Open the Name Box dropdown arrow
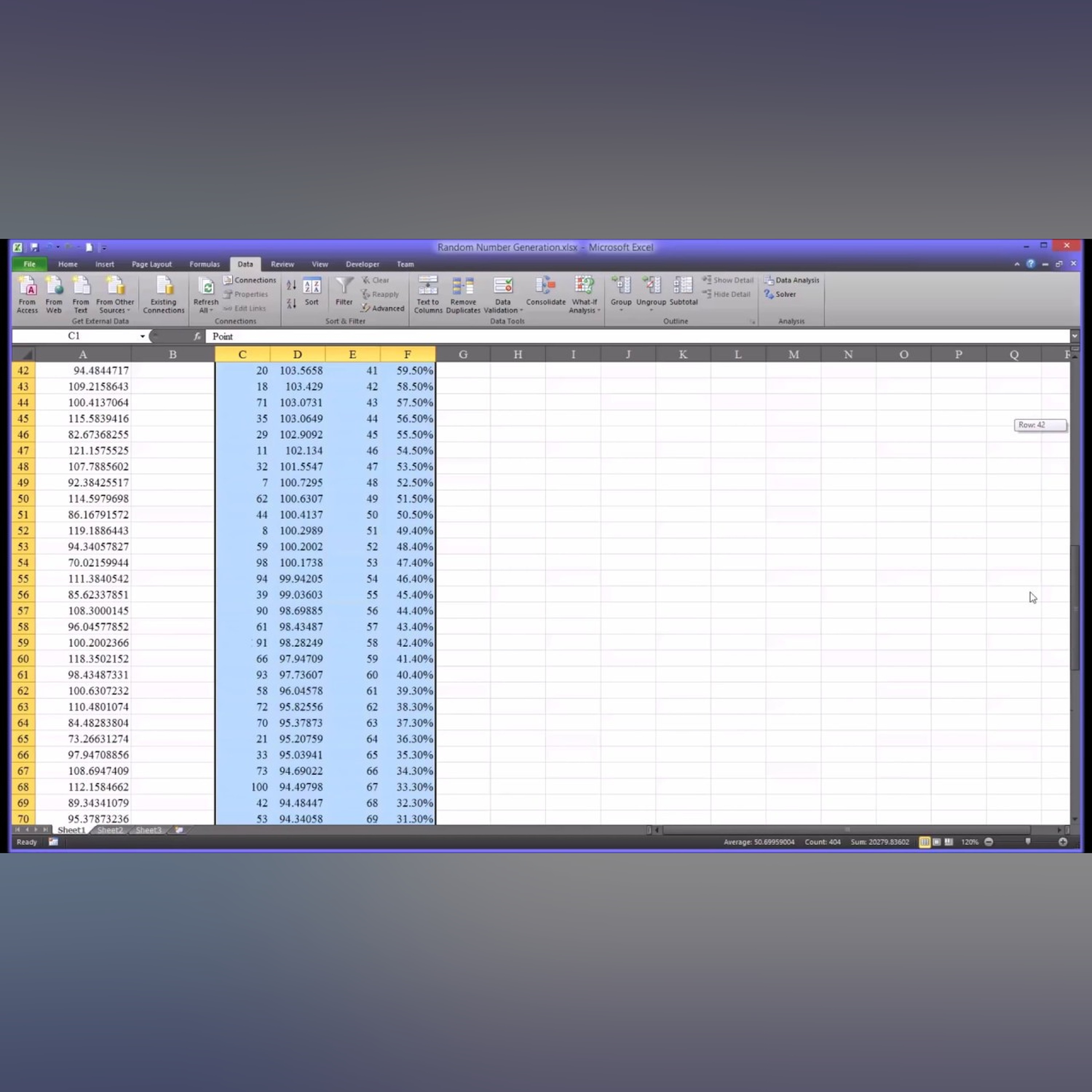Screen dimensions: 1092x1092 pyautogui.click(x=142, y=336)
